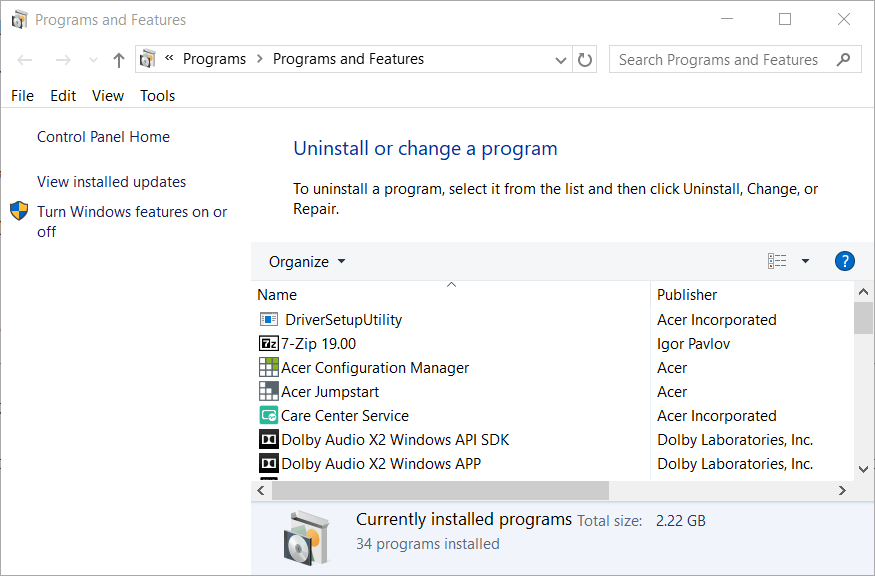
Task: Select the Care Center Service icon
Action: [x=268, y=415]
